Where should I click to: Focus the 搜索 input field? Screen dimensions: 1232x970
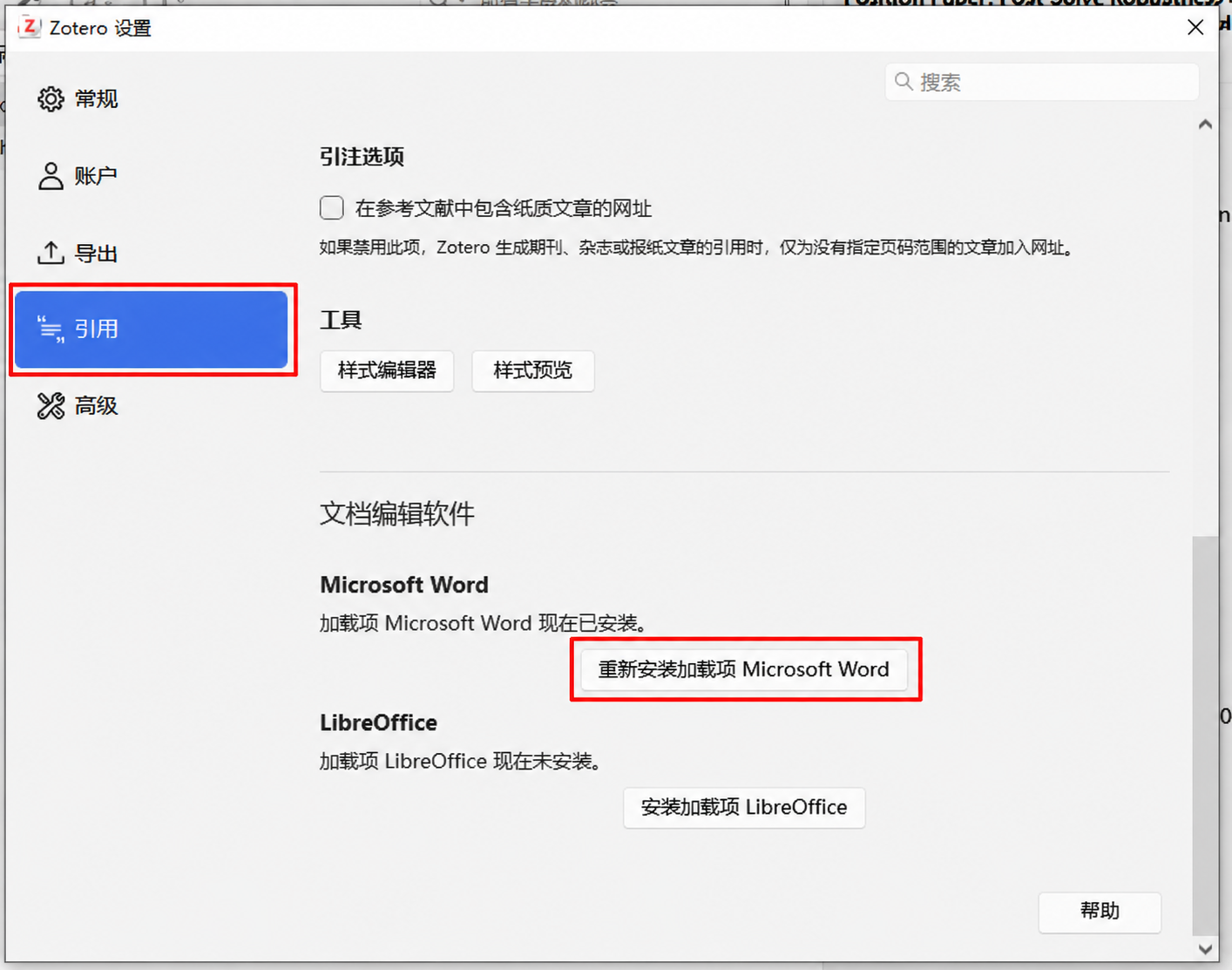(x=1042, y=82)
